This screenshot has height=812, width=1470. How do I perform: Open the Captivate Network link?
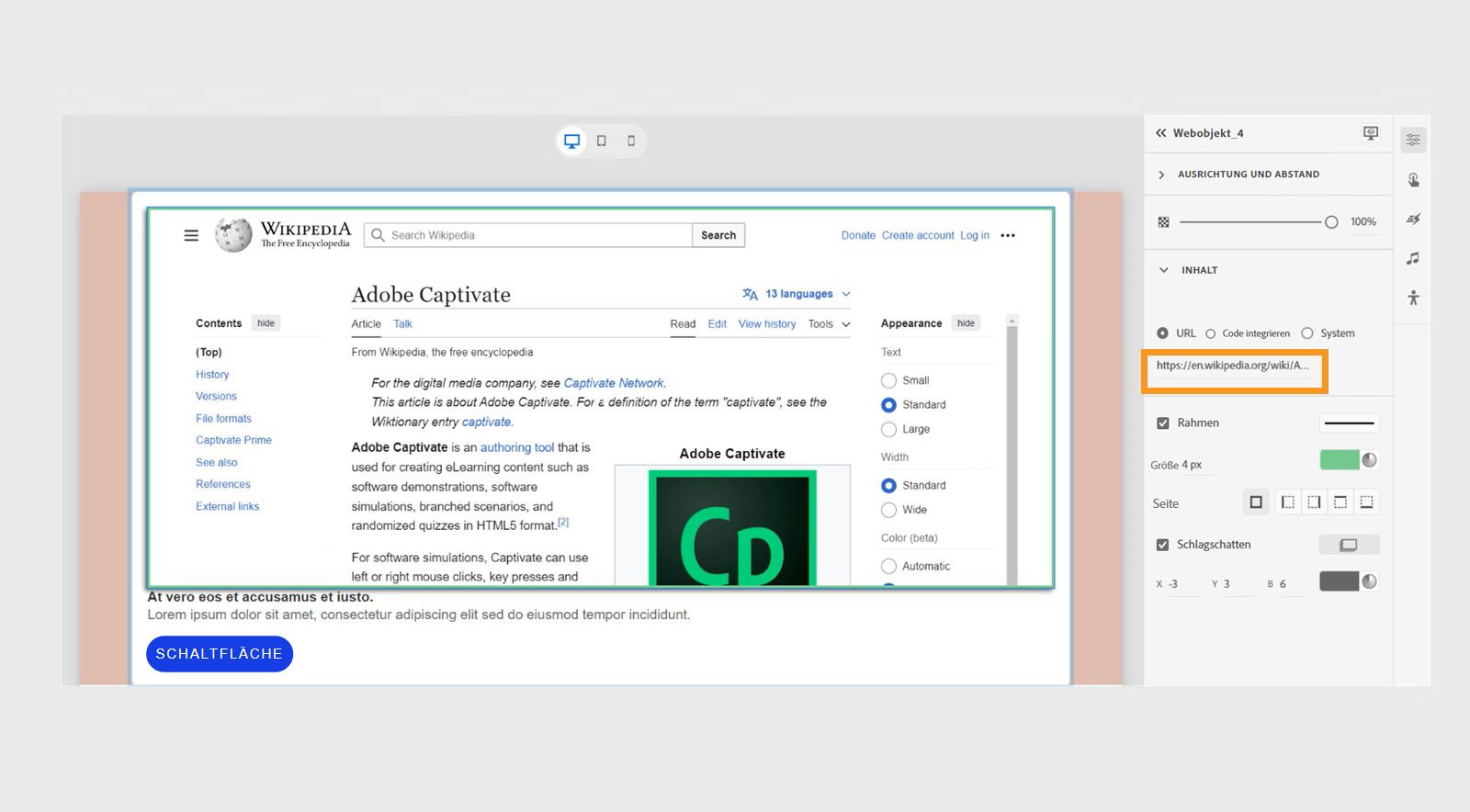click(x=614, y=383)
